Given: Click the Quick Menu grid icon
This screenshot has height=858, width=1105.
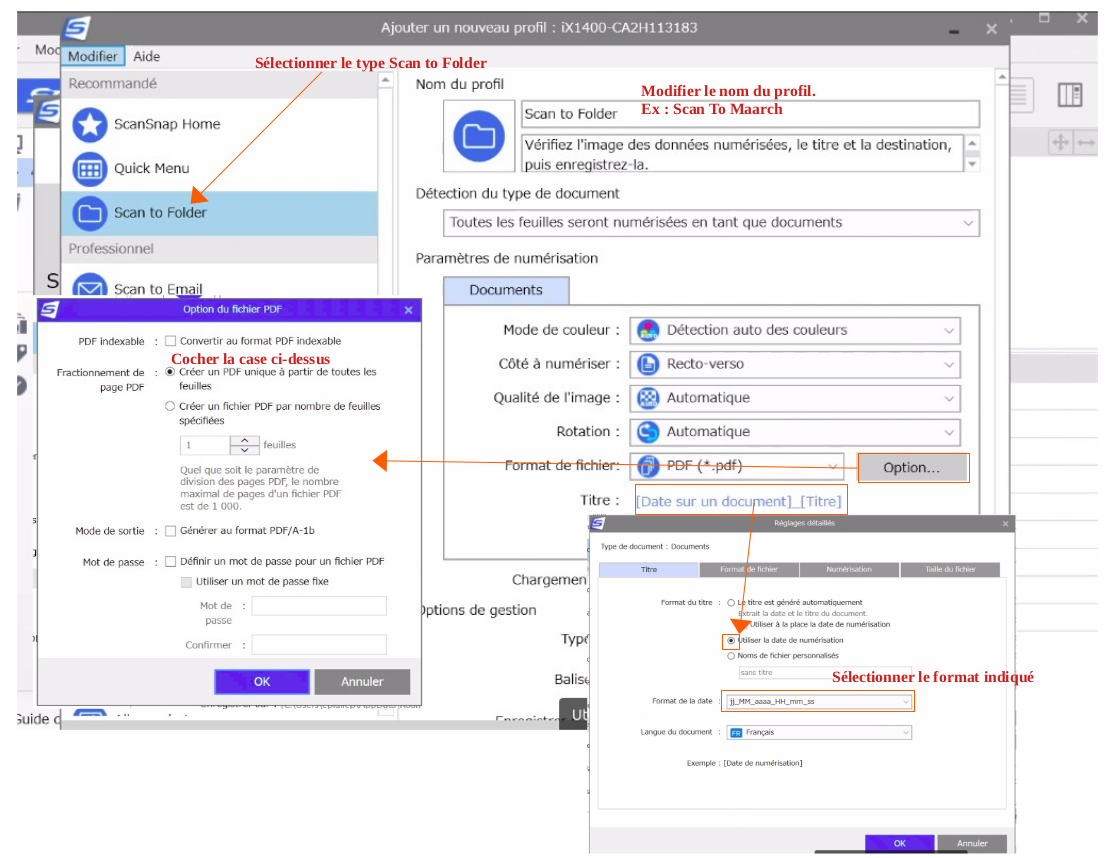Looking at the screenshot, I should [x=90, y=168].
